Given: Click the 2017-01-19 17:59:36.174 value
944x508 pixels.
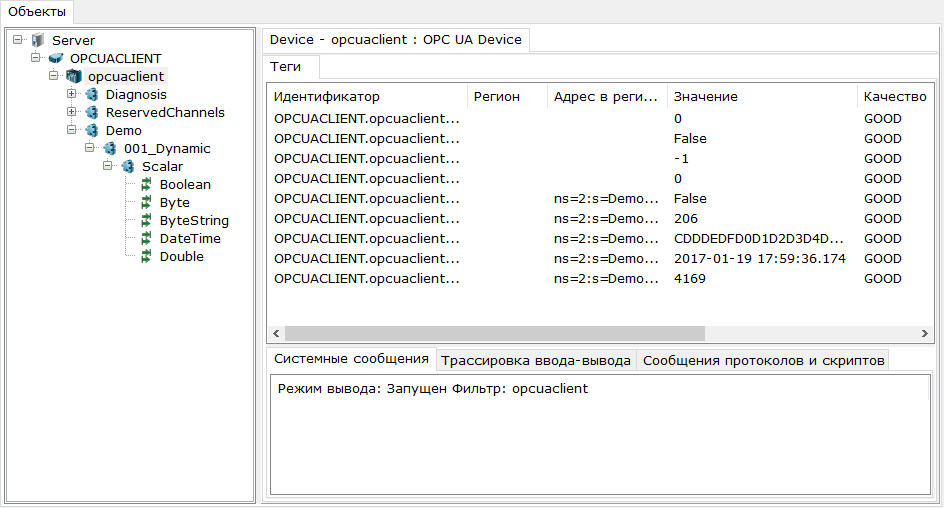Looking at the screenshot, I should tap(760, 259).
